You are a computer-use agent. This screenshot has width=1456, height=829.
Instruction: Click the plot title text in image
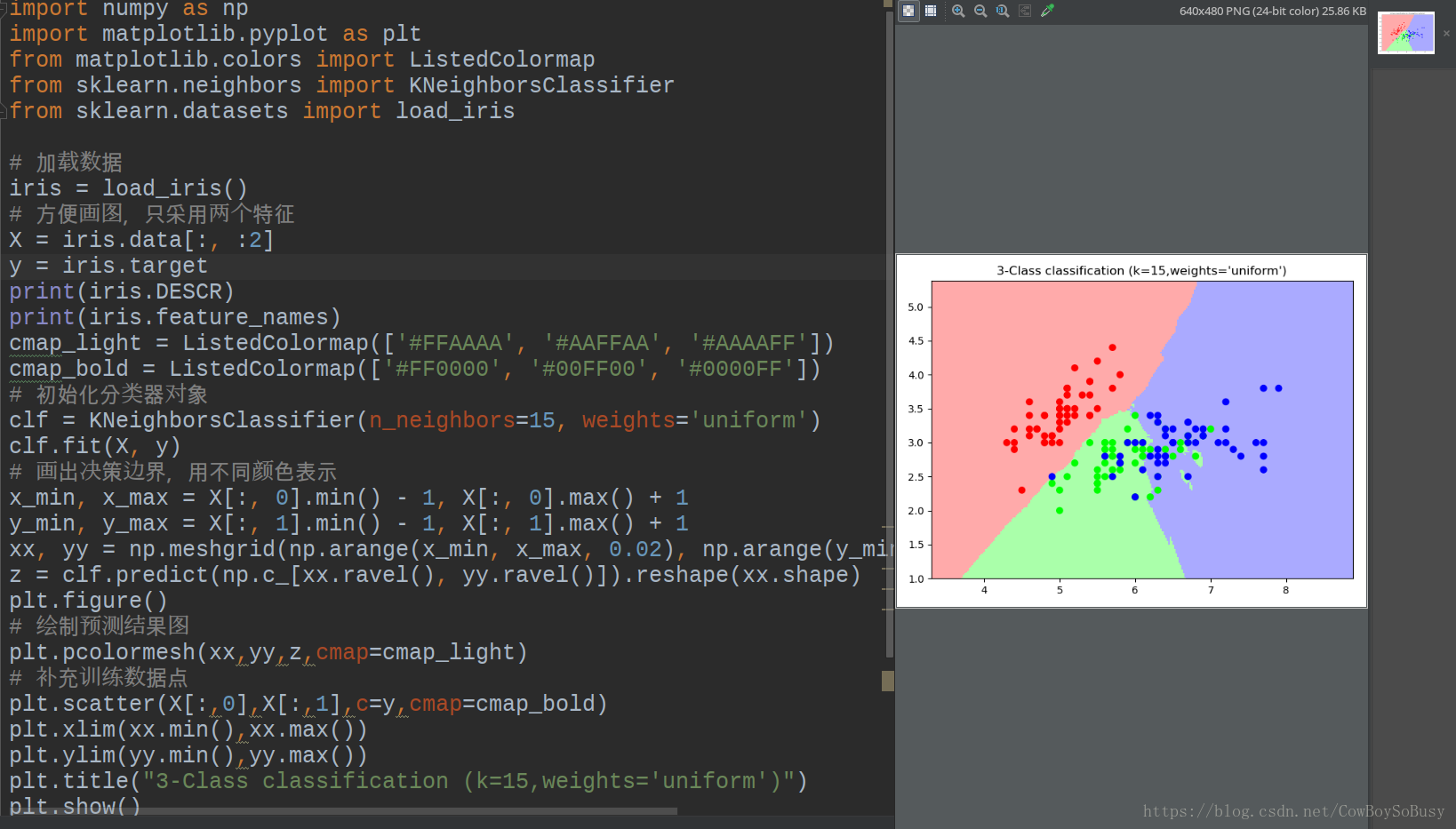[1141, 270]
